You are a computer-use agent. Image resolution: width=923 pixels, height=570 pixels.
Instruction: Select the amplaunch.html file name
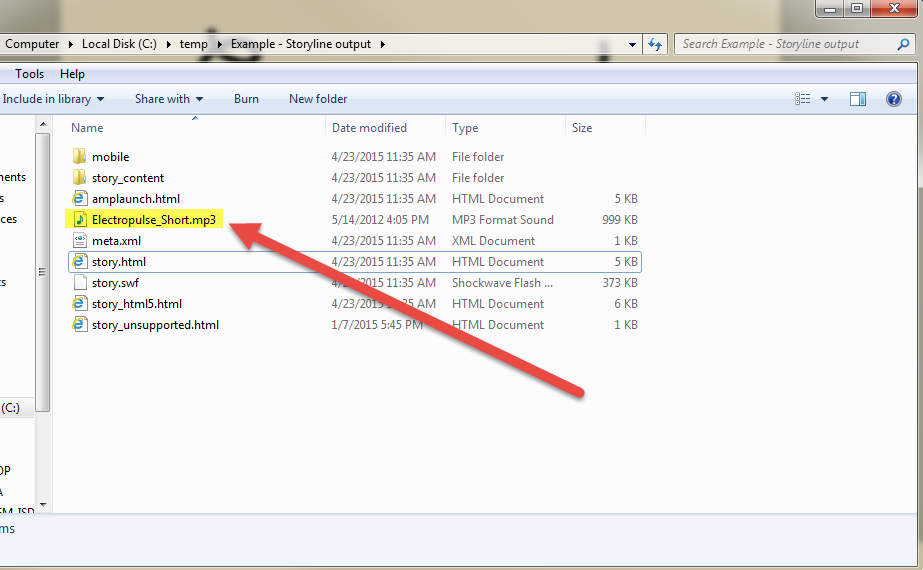(x=136, y=199)
